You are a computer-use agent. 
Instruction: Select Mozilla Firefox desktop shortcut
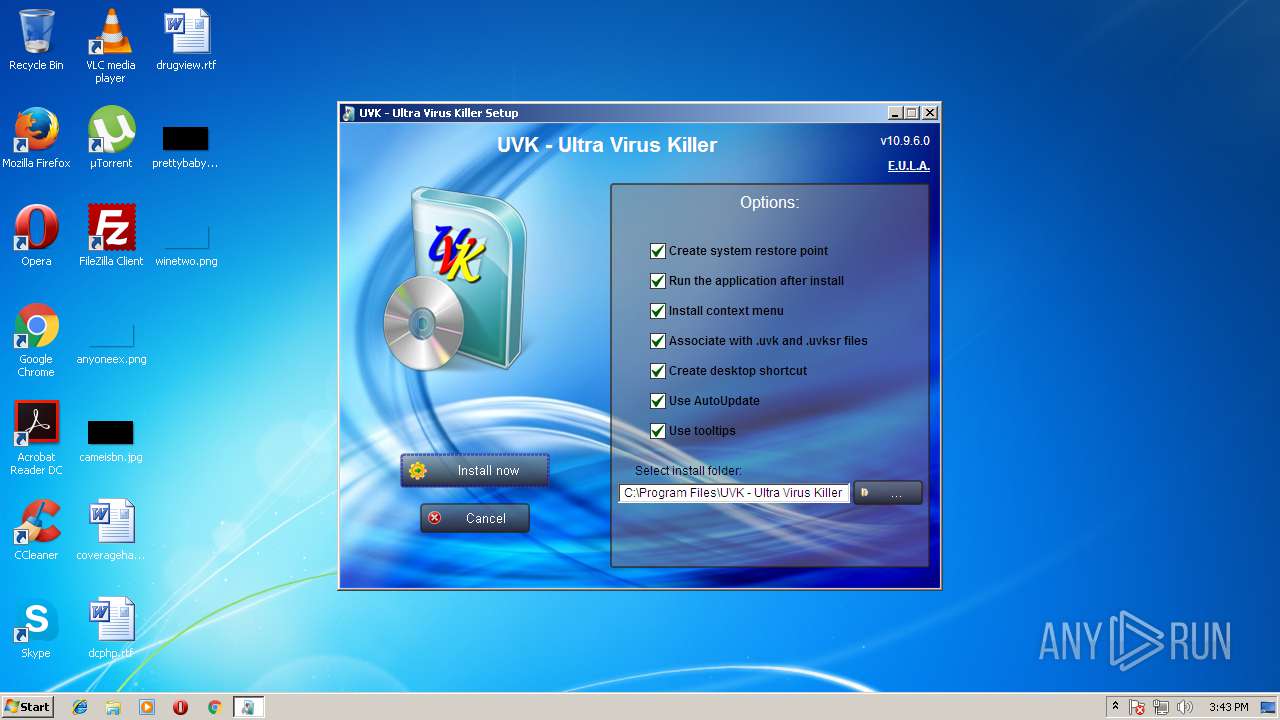pos(36,138)
